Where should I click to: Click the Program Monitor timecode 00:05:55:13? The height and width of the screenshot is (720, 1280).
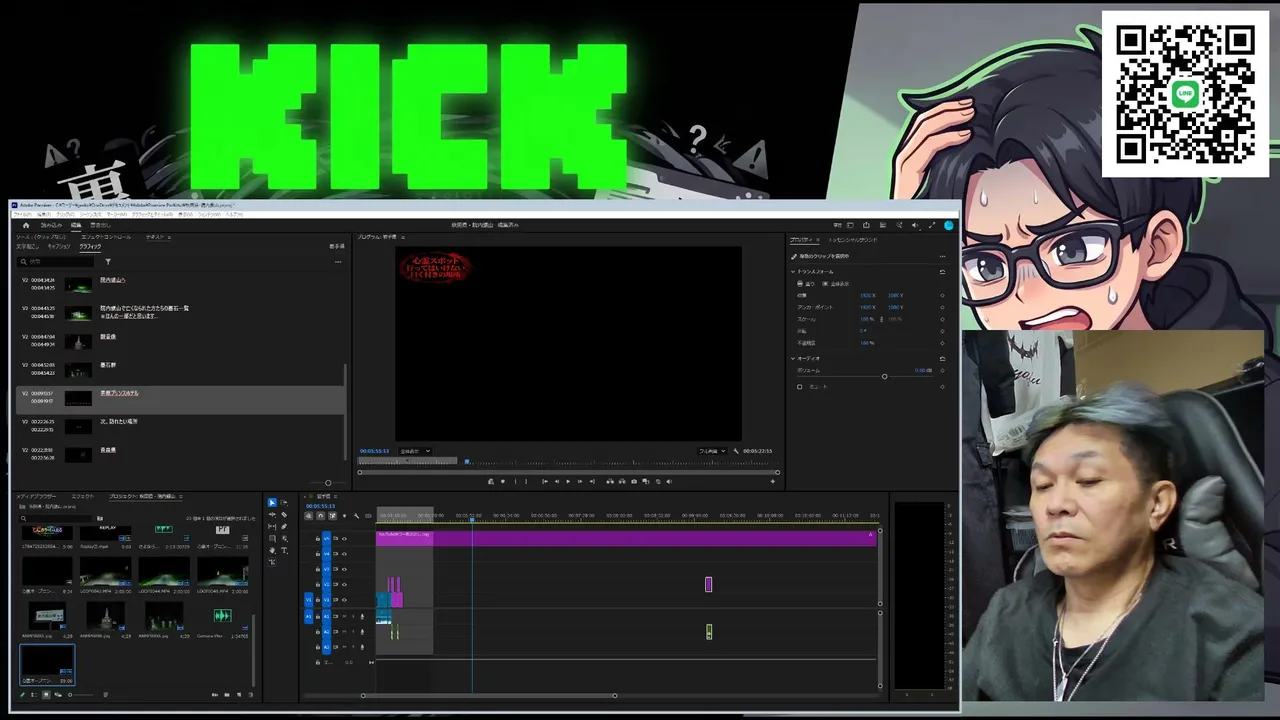(374, 451)
